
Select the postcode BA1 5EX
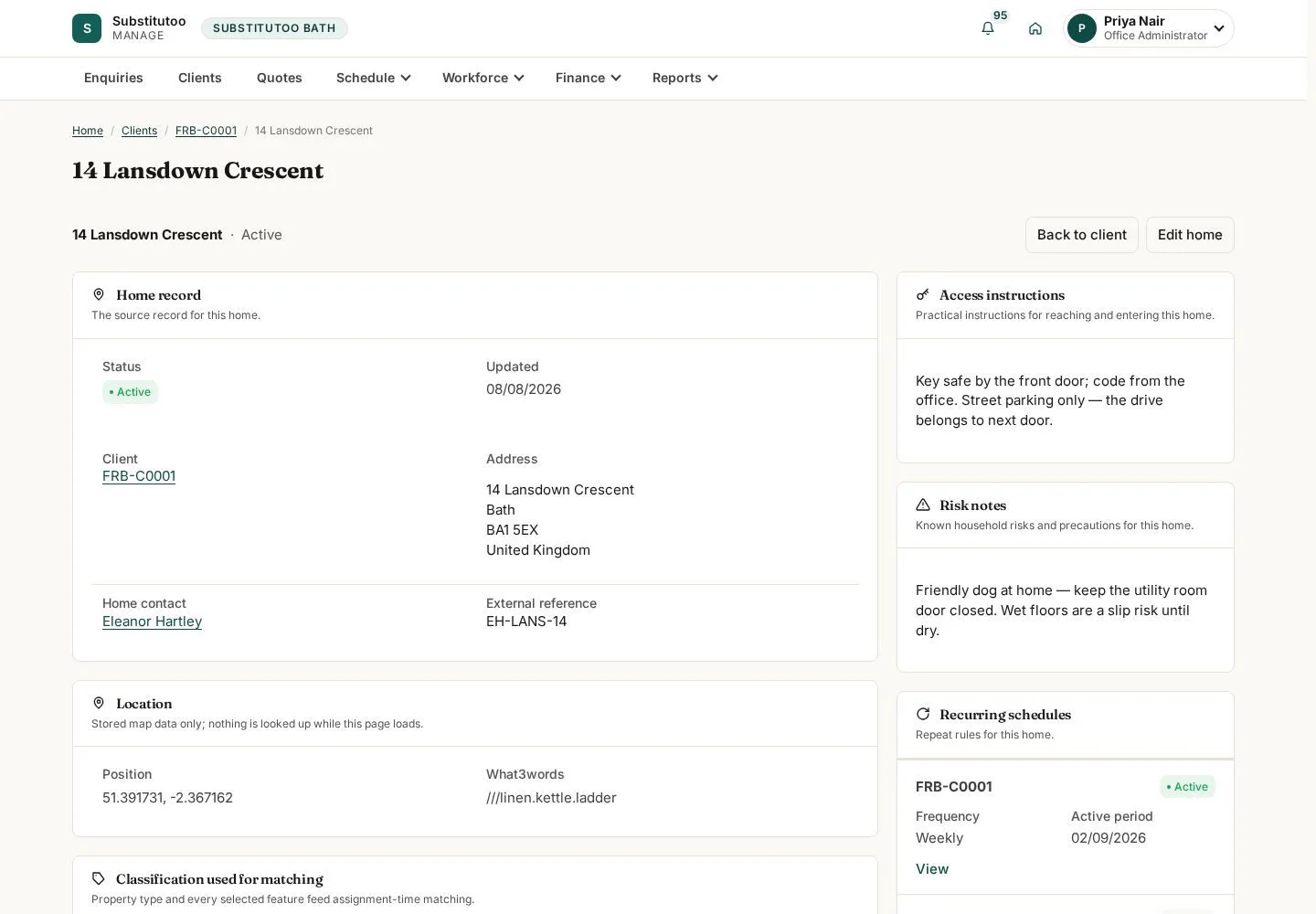pyautogui.click(x=512, y=530)
